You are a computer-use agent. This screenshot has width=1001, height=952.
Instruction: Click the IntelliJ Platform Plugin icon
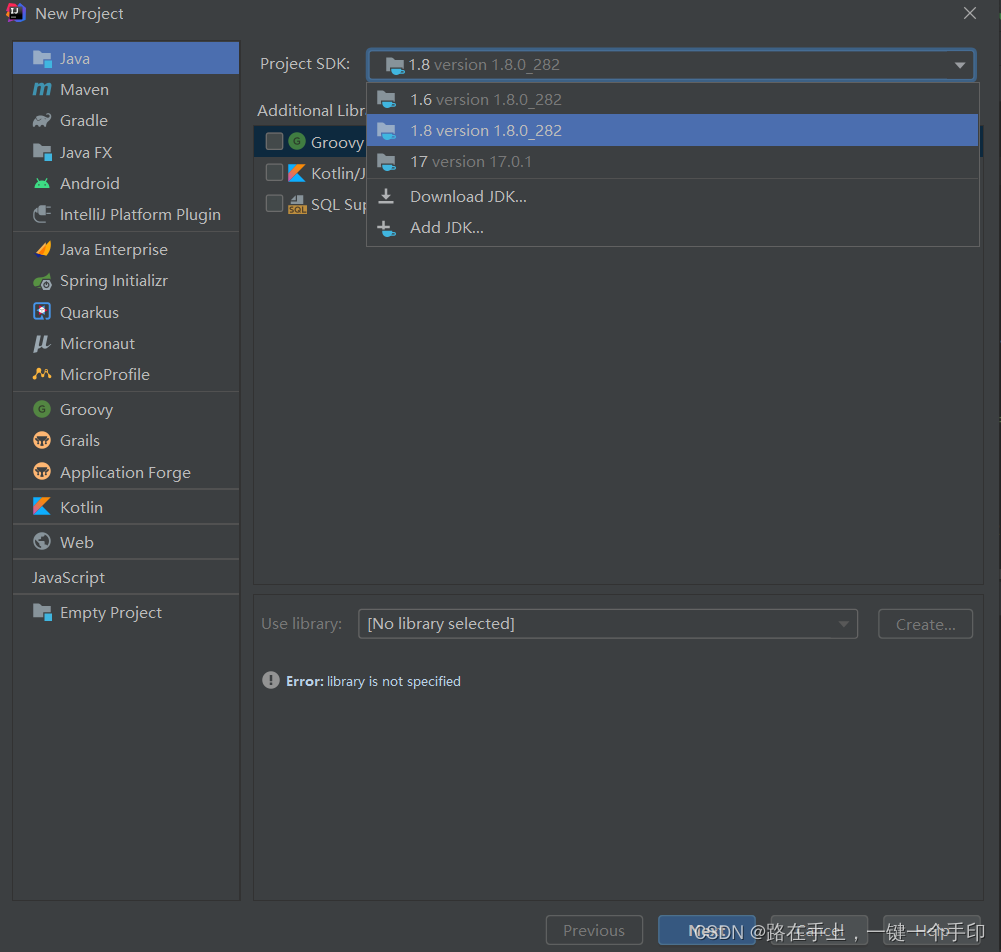(x=42, y=215)
